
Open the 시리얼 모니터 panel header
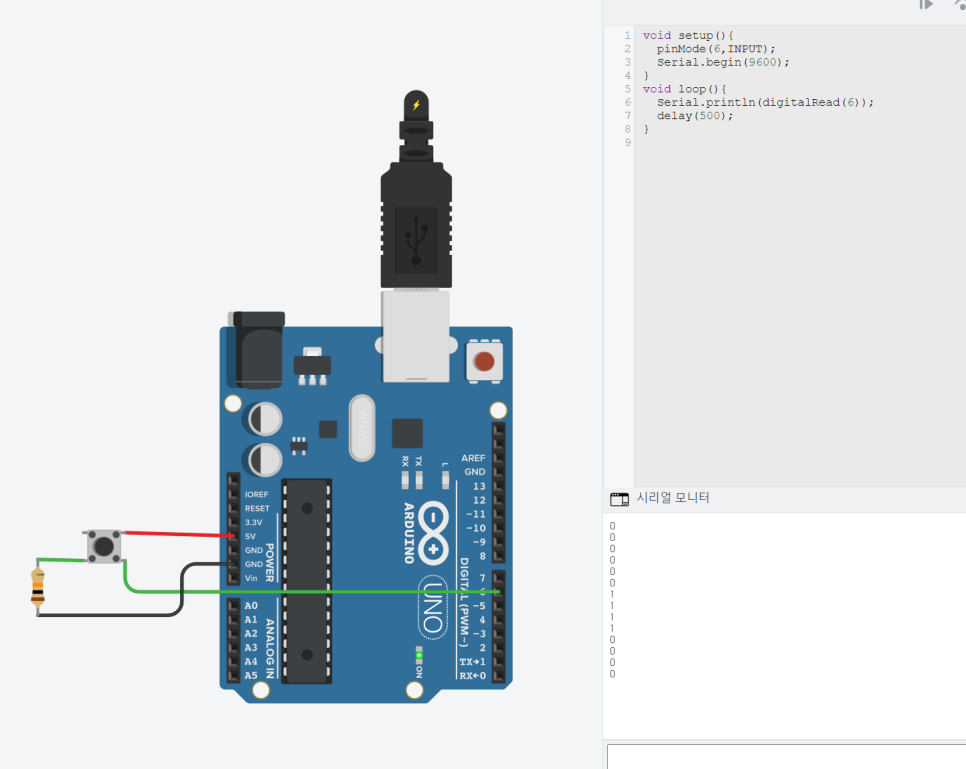[673, 497]
